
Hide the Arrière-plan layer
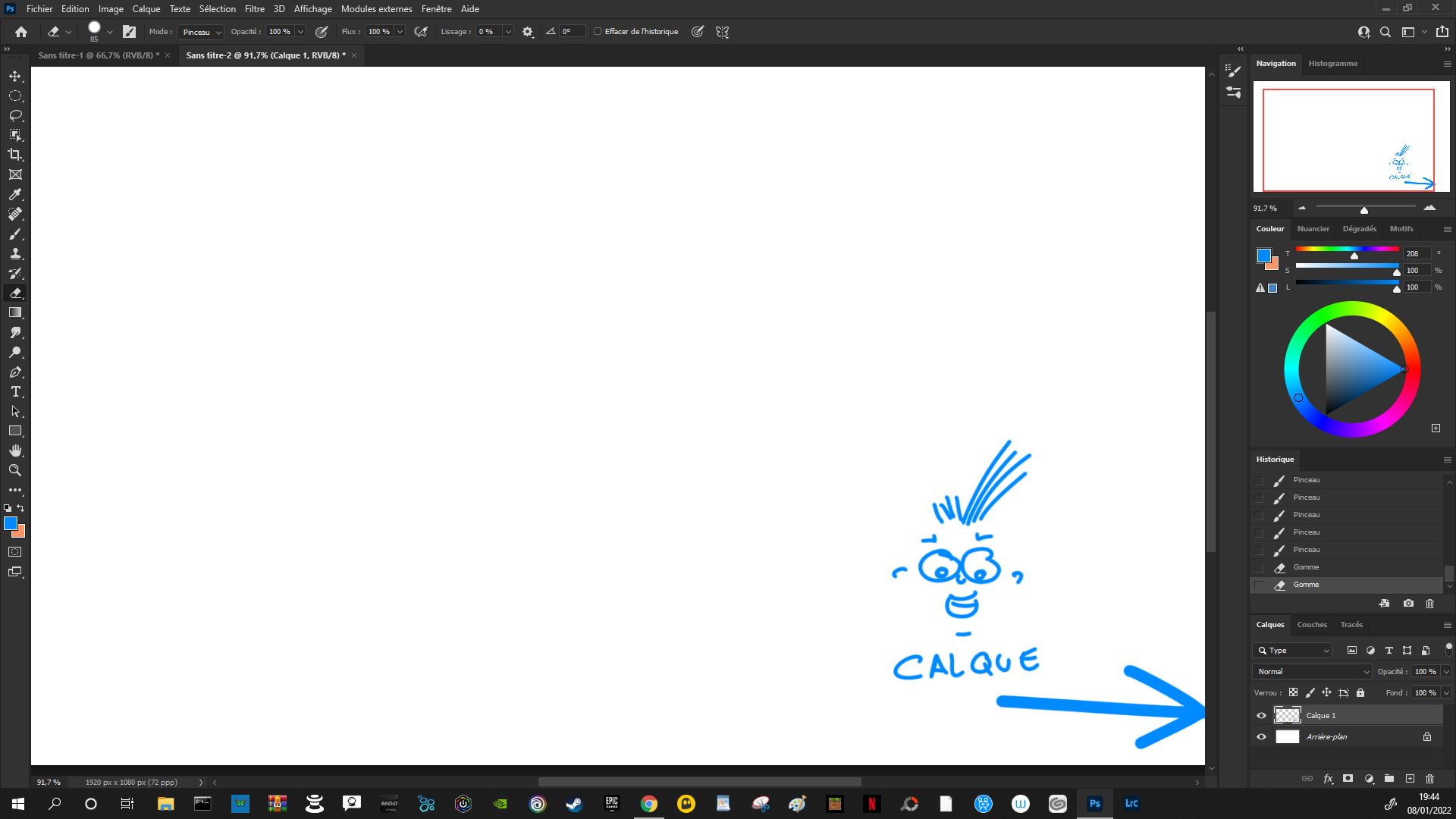[1261, 736]
